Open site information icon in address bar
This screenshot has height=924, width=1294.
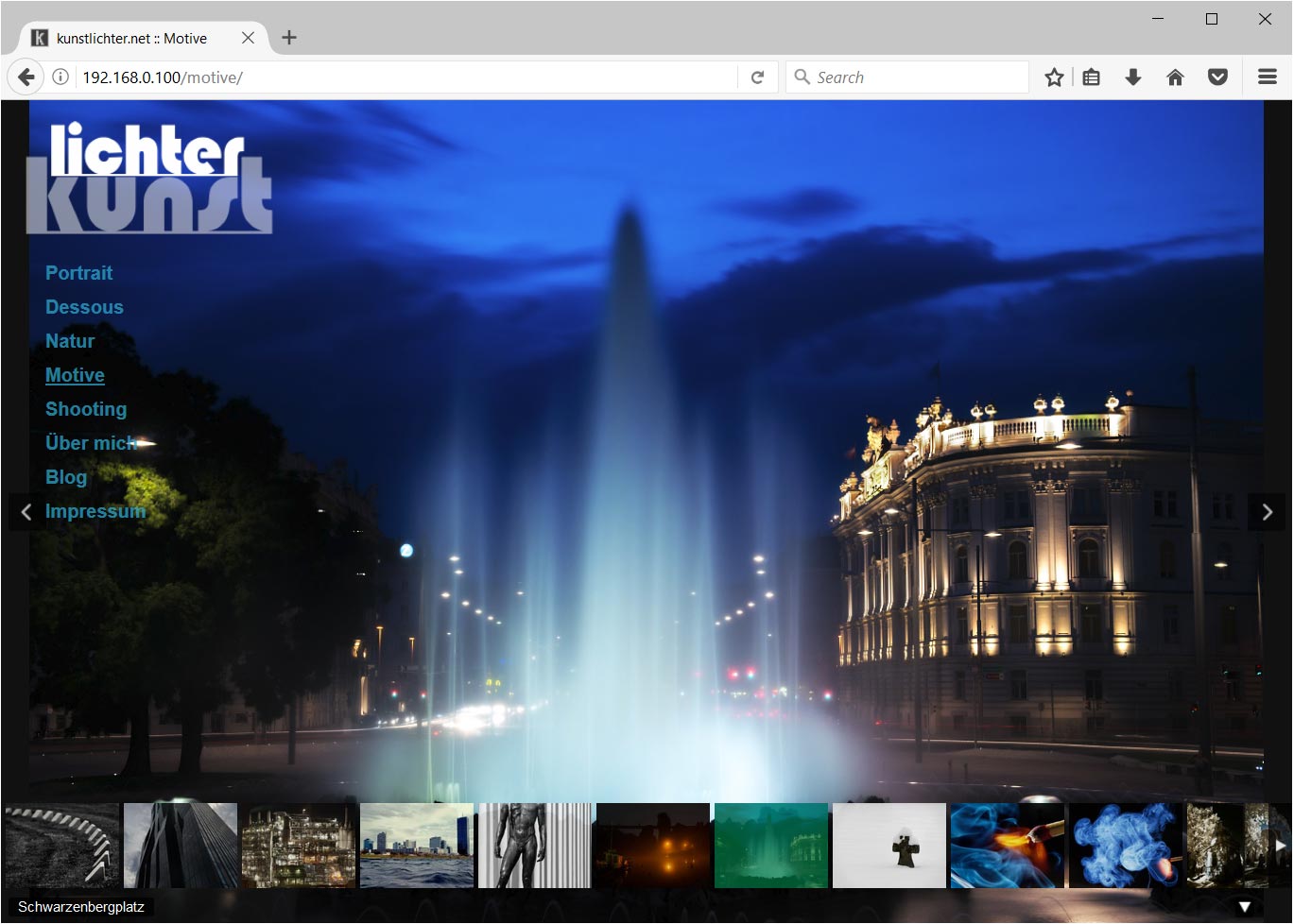(x=60, y=77)
